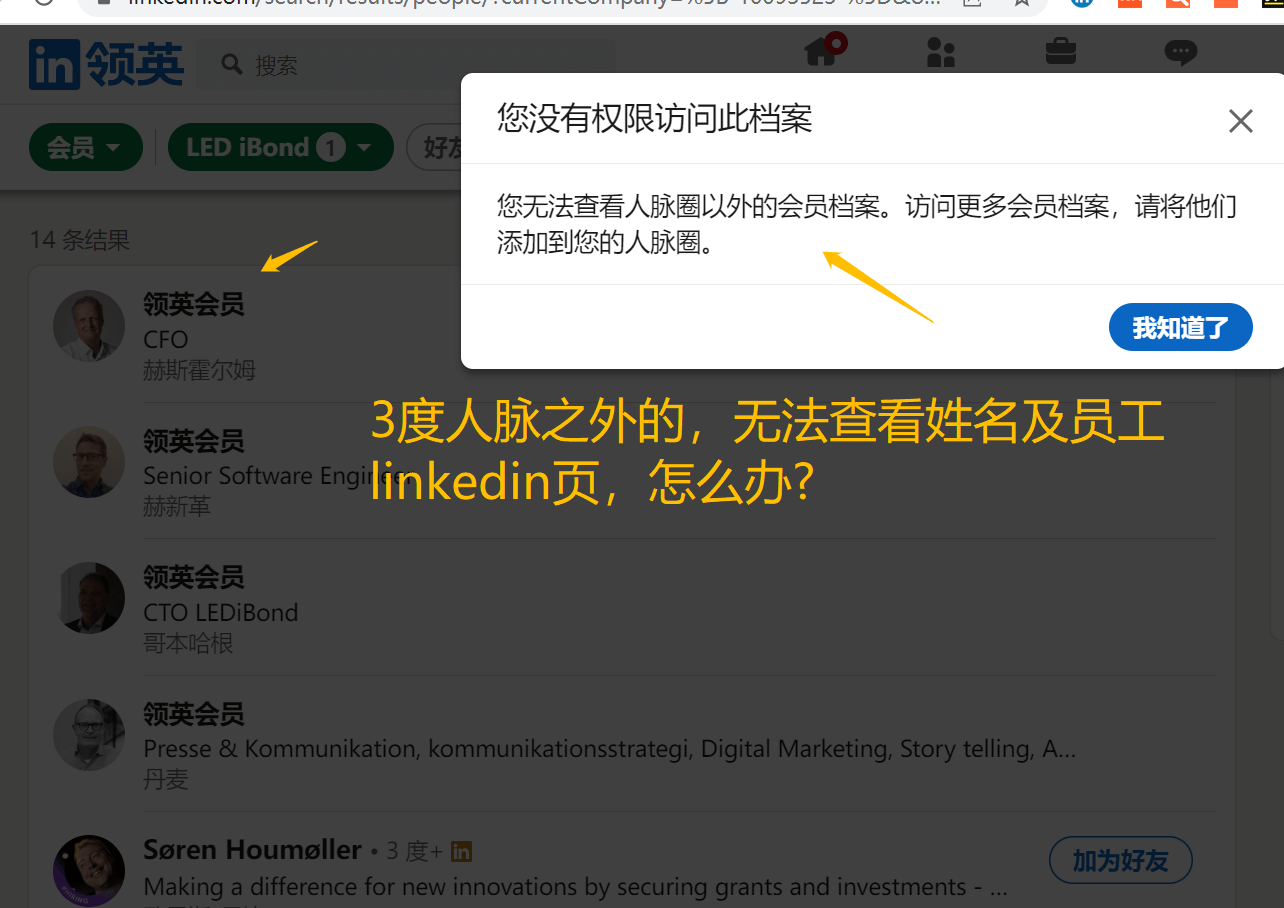Click the CFO member's profile photo

[x=88, y=326]
